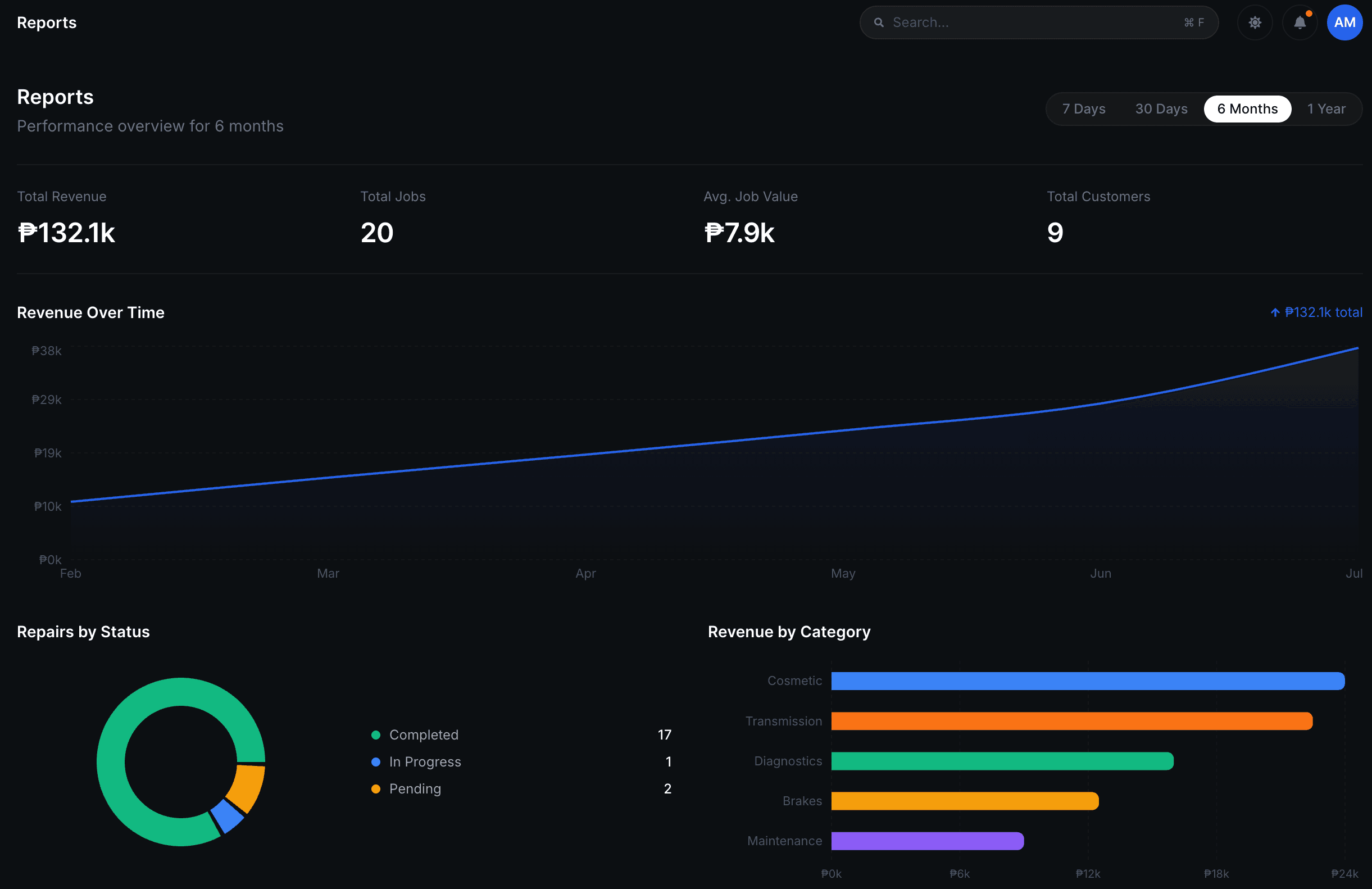Screen dimensions: 1372x889
Task: Focus the Search input field
Action: point(1038,22)
